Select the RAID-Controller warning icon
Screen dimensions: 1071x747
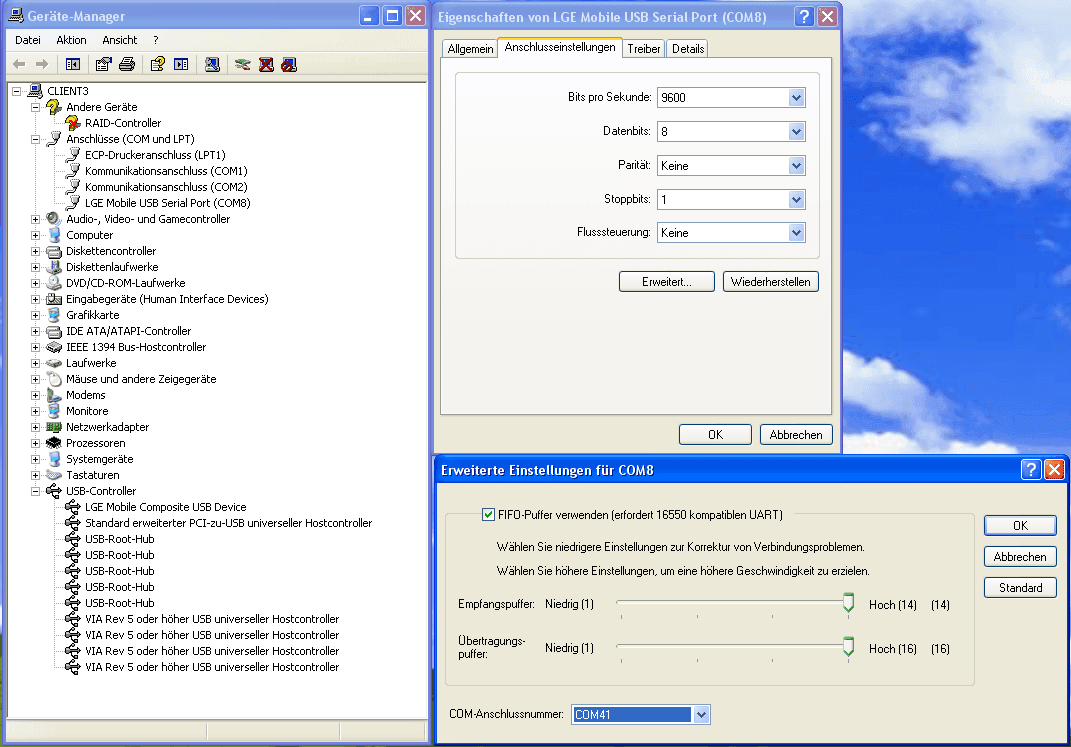(73, 123)
